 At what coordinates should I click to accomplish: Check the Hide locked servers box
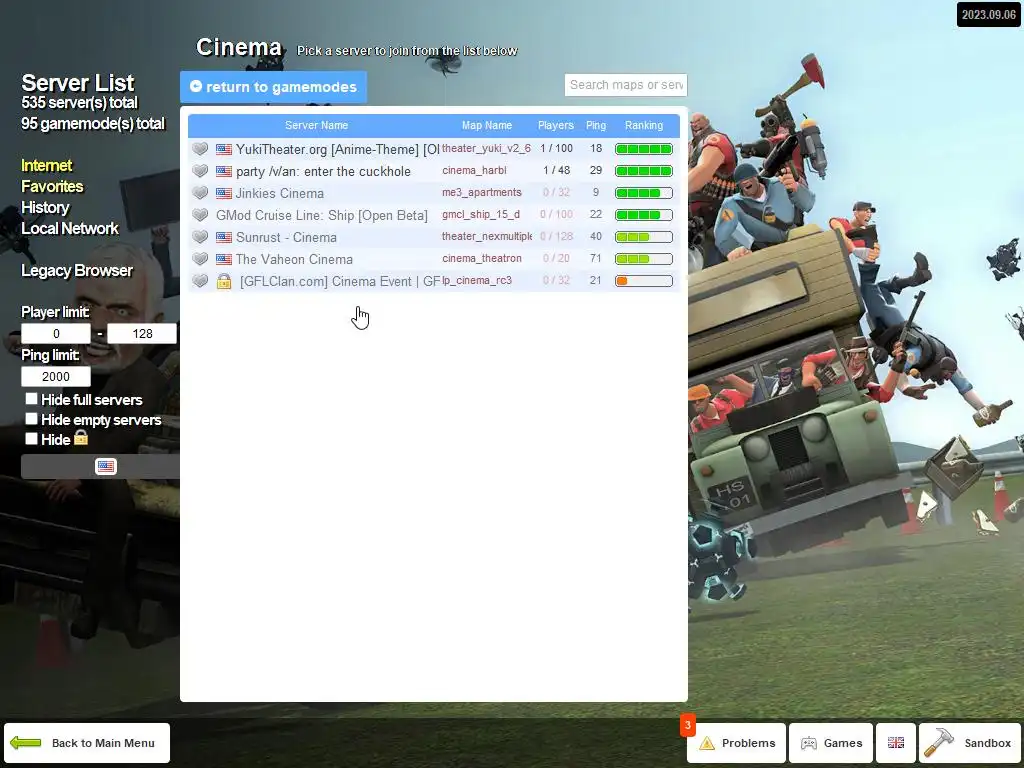click(x=31, y=439)
